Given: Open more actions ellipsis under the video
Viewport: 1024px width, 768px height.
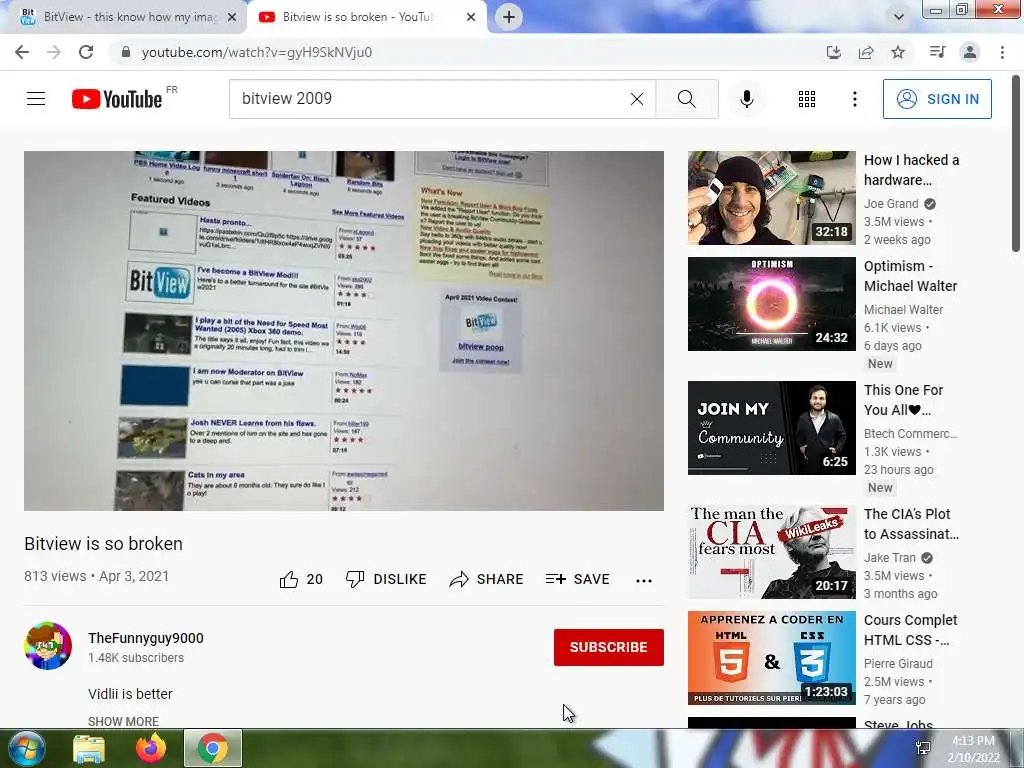Looking at the screenshot, I should tap(644, 580).
